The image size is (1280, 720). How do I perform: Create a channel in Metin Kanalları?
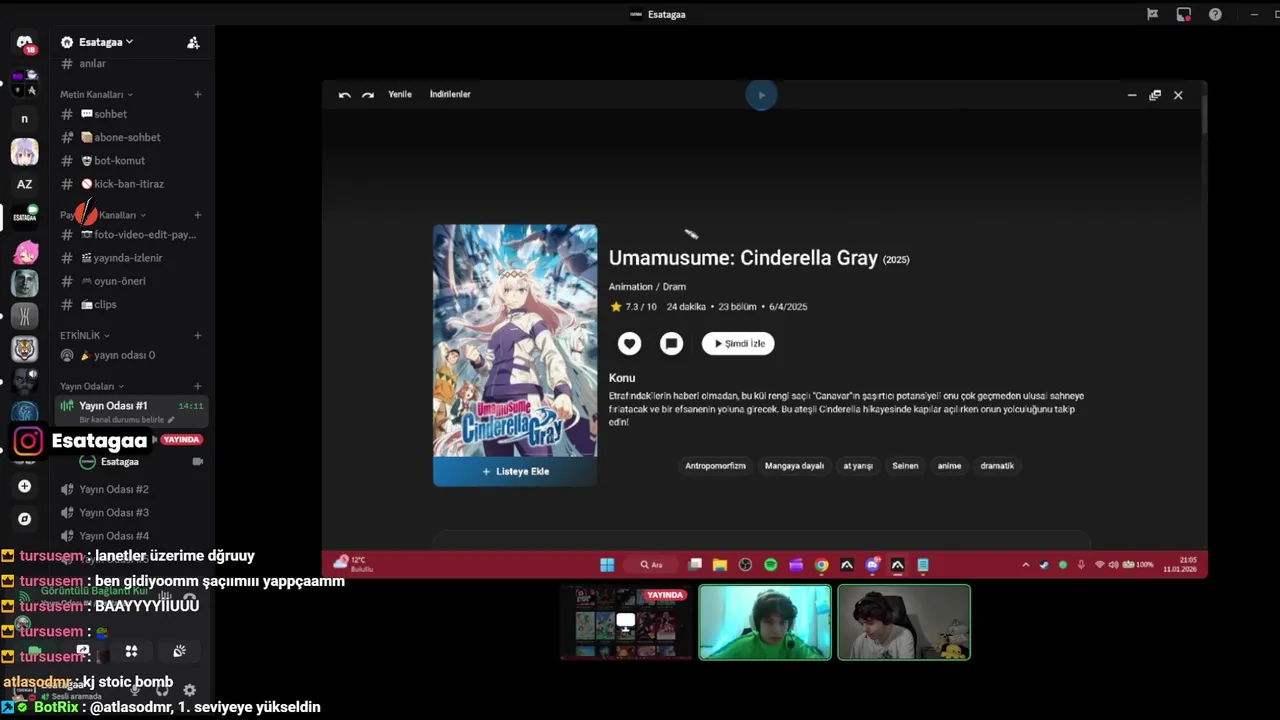198,94
